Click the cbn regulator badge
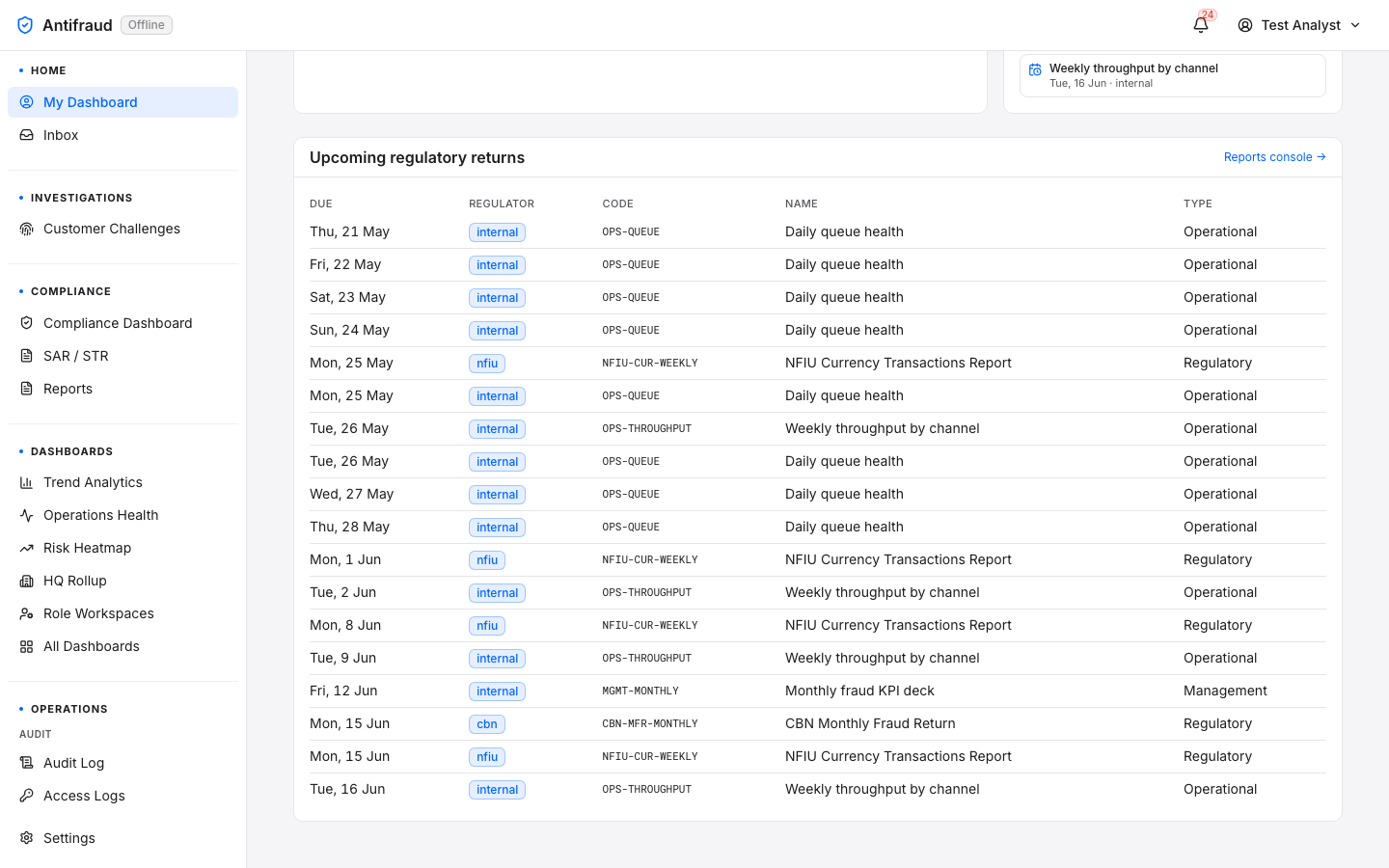This screenshot has height=868, width=1389. point(487,724)
